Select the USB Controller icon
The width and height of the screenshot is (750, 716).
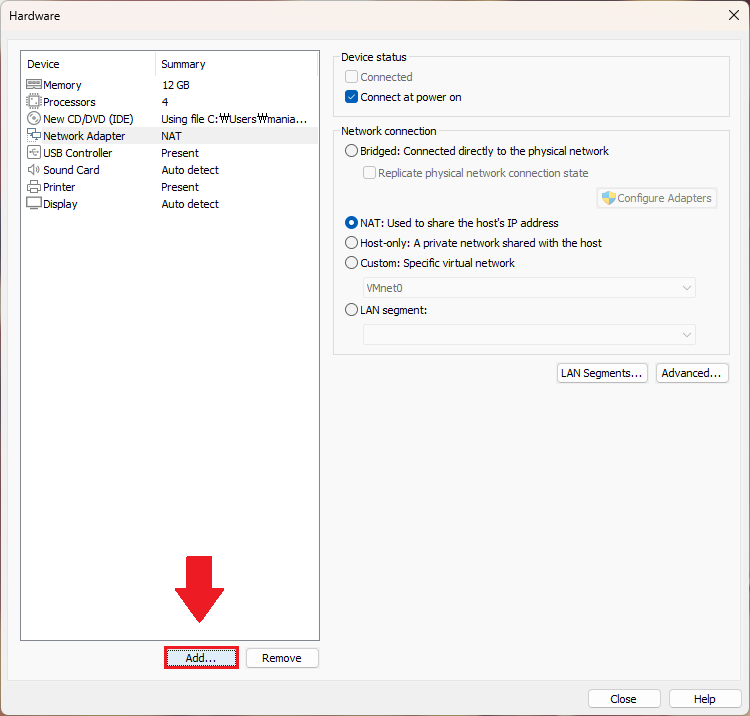33,153
